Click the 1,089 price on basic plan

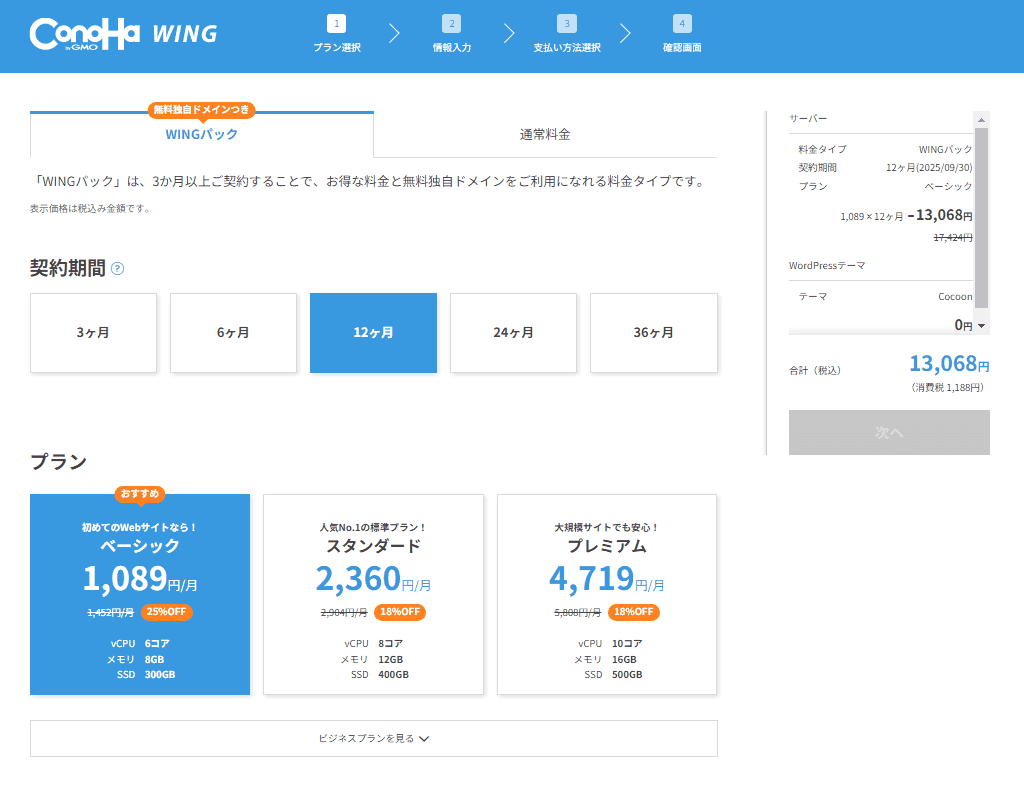point(125,578)
